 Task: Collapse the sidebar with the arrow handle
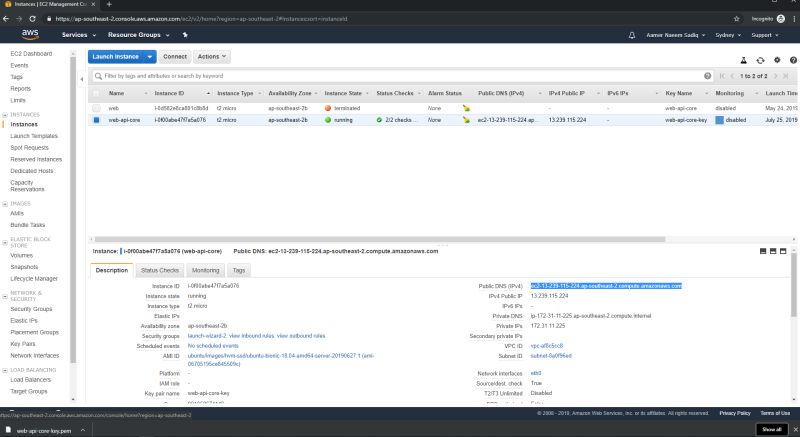pos(82,79)
